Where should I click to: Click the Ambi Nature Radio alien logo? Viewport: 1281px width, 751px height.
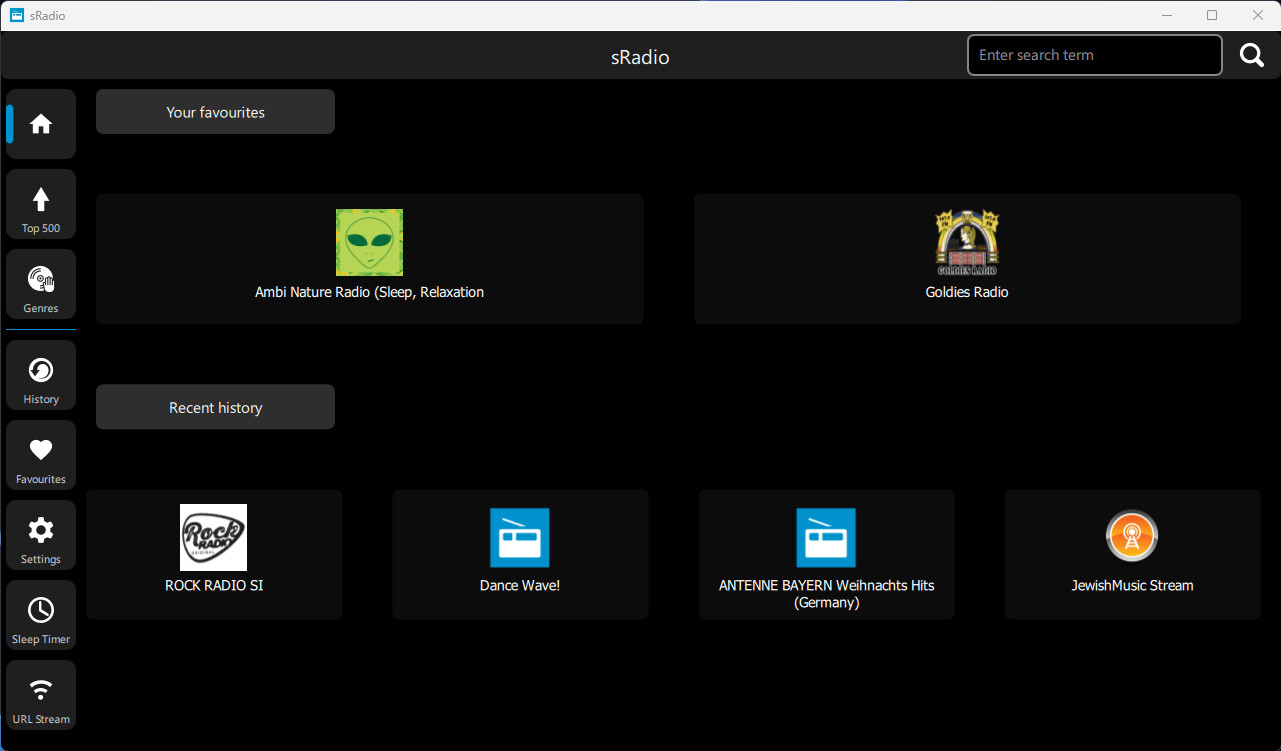(369, 242)
